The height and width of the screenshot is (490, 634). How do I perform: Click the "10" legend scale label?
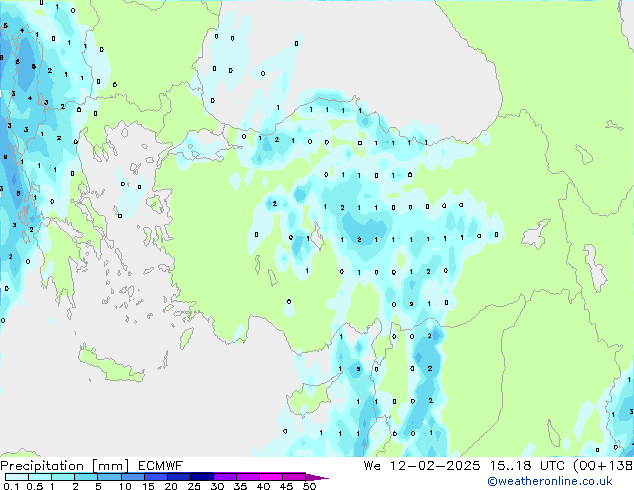(x=125, y=486)
